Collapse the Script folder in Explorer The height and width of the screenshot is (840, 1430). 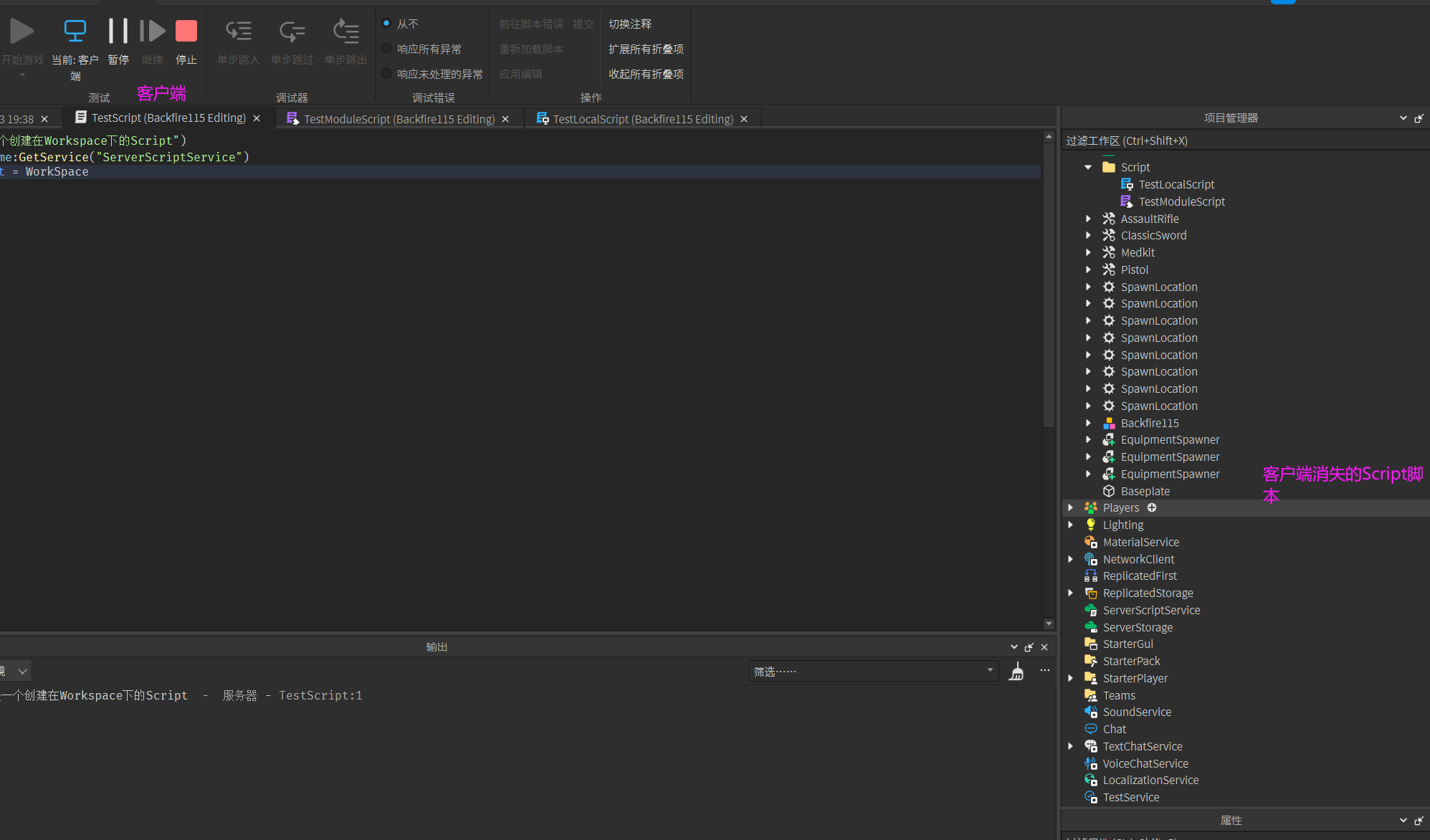pos(1088,167)
